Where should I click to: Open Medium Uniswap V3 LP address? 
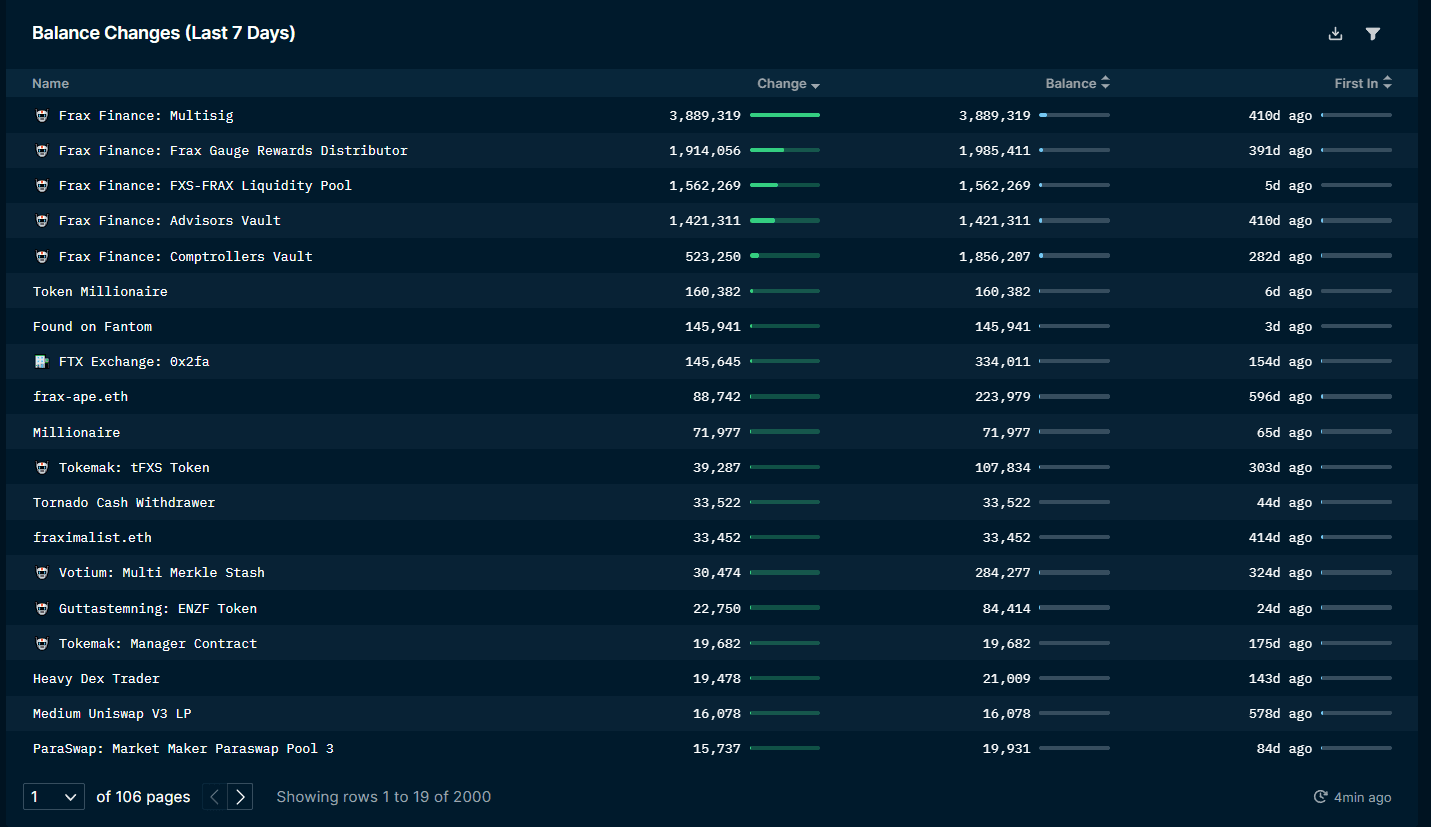[x=112, y=714]
